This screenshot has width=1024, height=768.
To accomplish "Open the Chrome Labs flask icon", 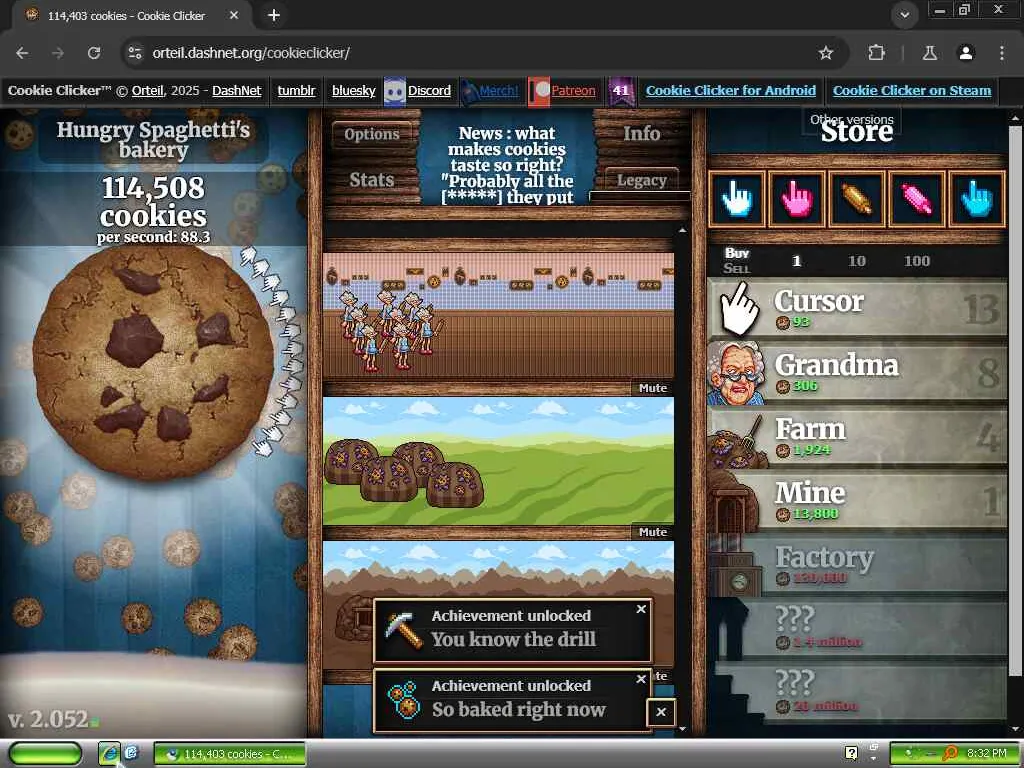I will 929,53.
